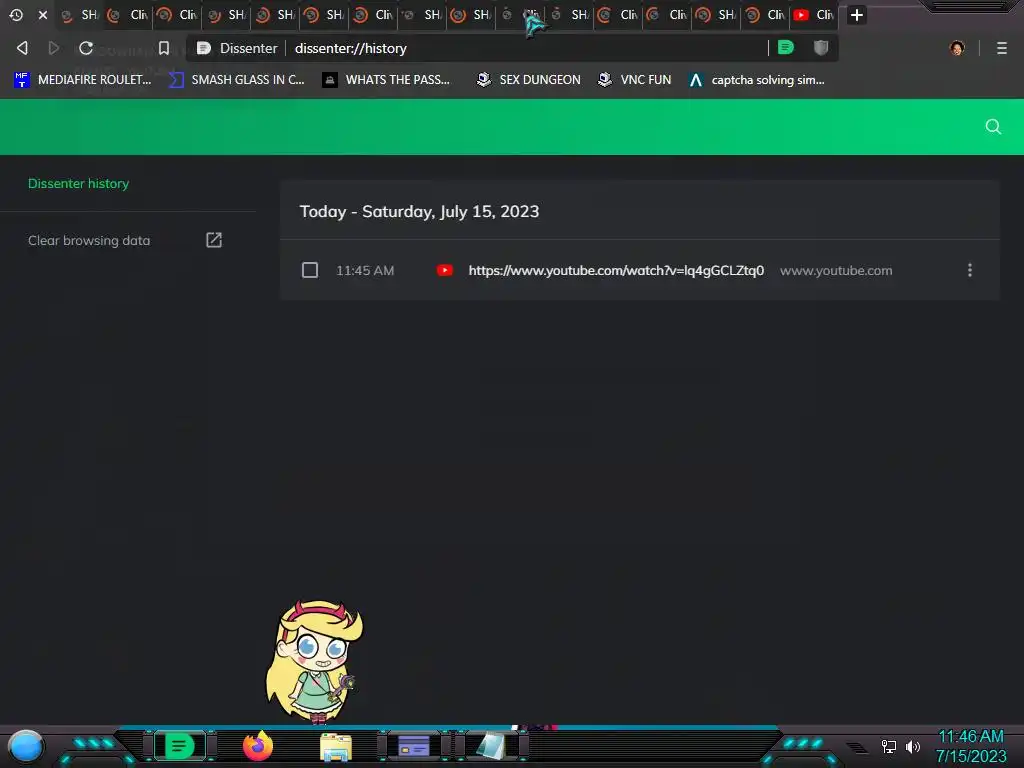This screenshot has height=768, width=1024.
Task: Open SEX DUNGEON bookmark
Action: (529, 80)
